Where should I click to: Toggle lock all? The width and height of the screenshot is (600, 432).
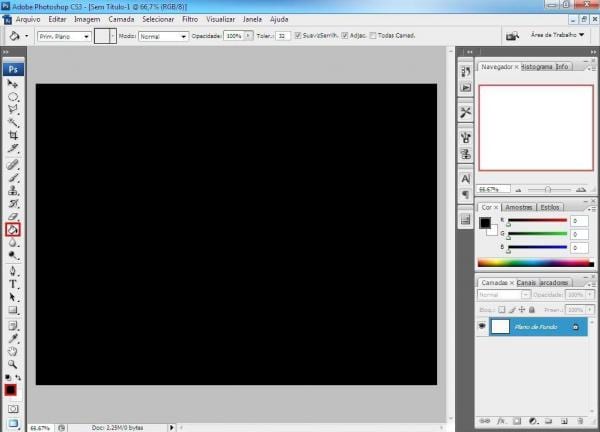[532, 310]
